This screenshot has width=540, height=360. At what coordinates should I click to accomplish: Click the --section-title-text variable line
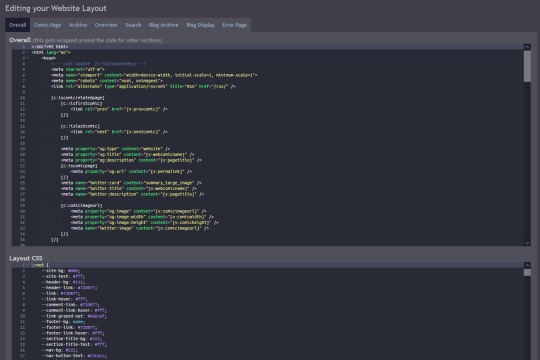point(74,344)
